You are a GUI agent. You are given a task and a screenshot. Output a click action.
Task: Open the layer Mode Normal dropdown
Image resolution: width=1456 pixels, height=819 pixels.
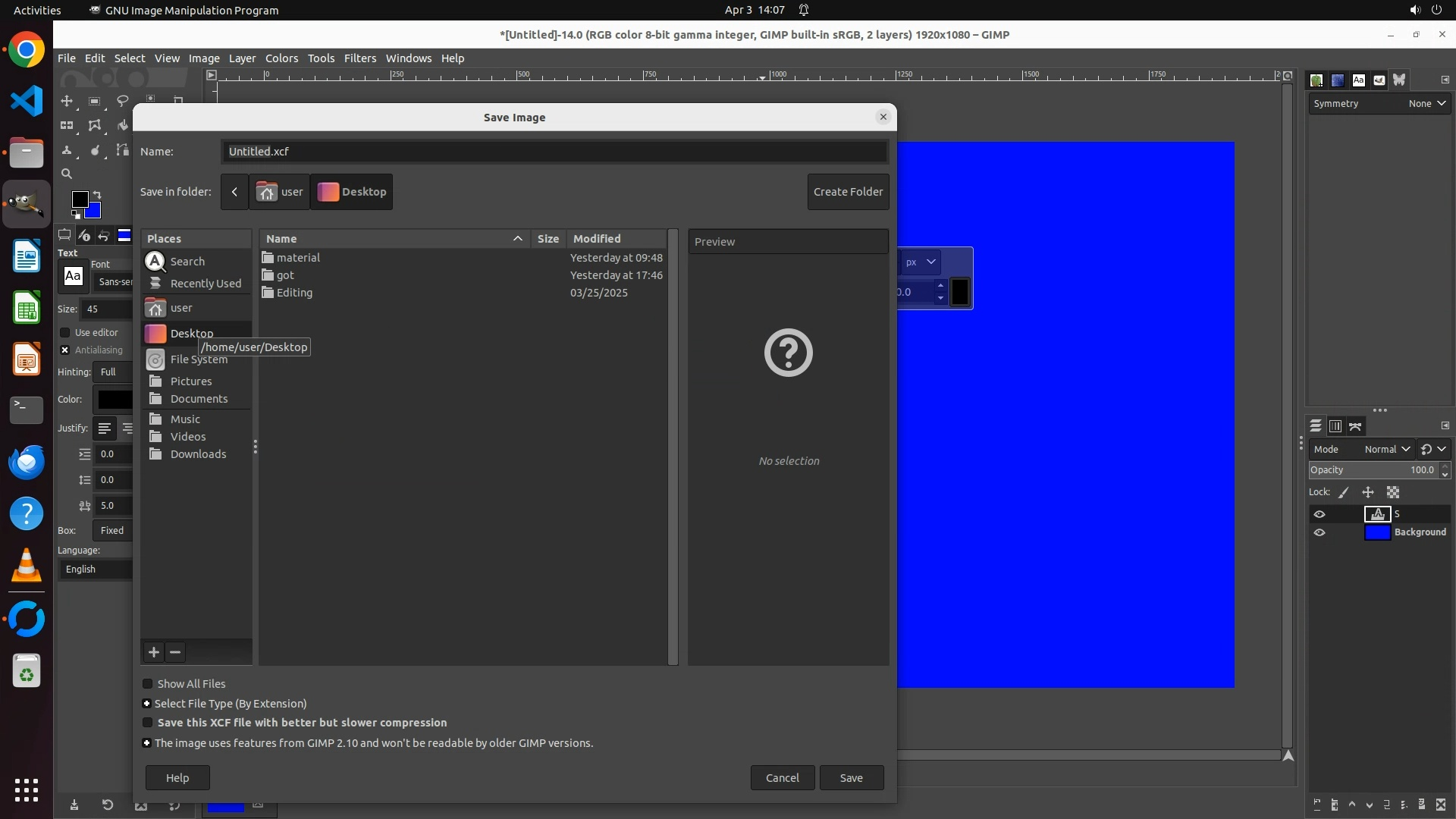pyautogui.click(x=1386, y=449)
